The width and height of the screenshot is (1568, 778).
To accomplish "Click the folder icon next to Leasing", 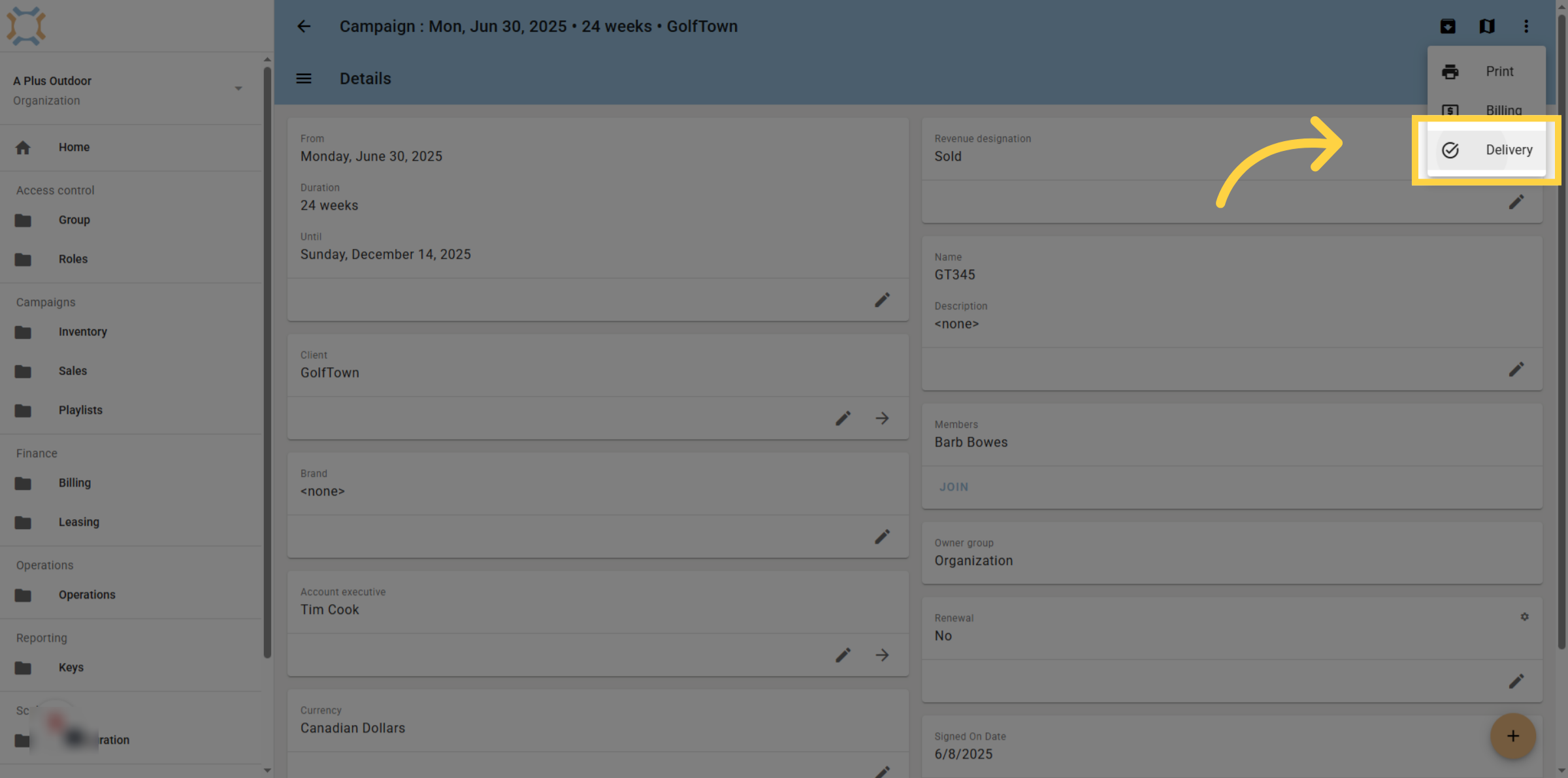I will click(23, 523).
